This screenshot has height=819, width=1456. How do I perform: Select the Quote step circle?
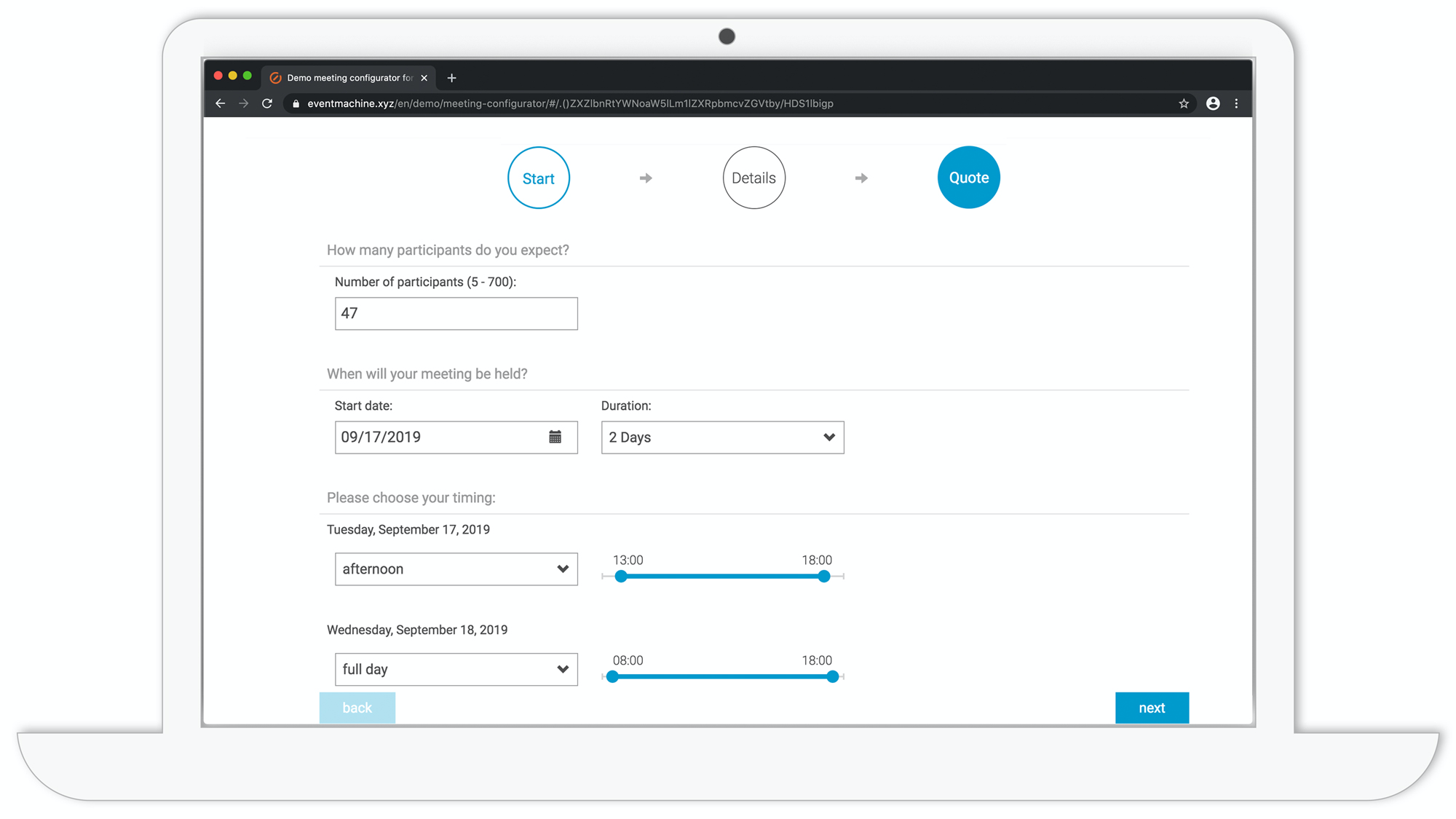click(968, 177)
